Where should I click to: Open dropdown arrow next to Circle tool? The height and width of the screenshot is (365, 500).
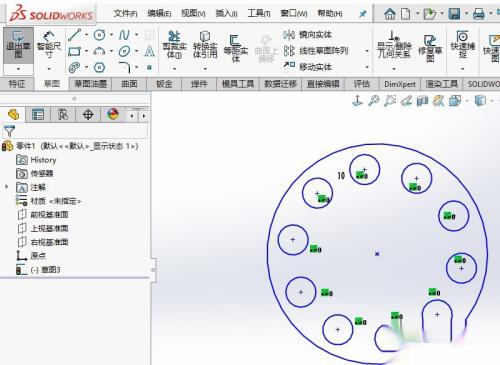click(x=111, y=35)
